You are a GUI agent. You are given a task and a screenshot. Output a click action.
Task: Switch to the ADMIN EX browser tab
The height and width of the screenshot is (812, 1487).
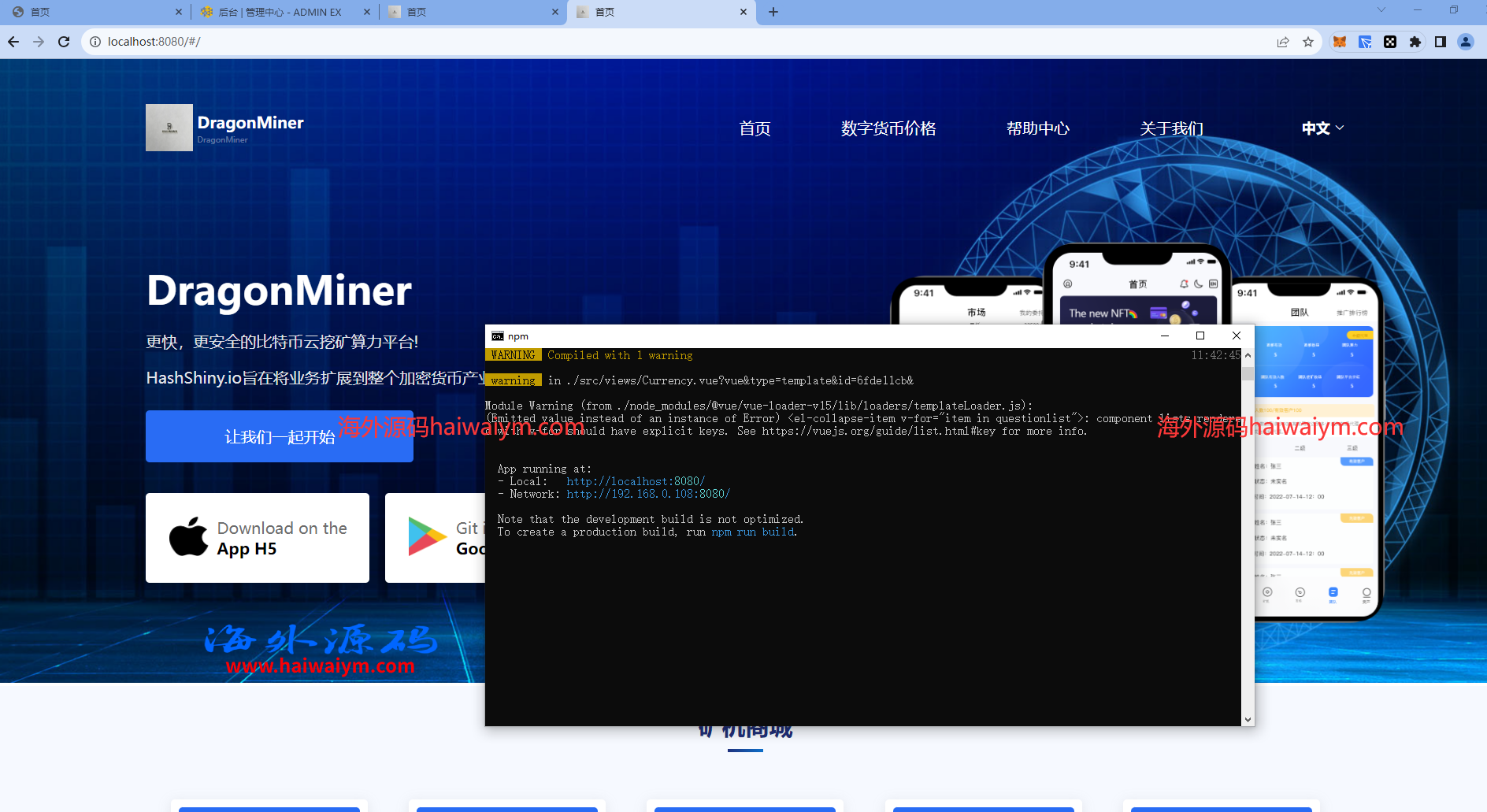(280, 12)
